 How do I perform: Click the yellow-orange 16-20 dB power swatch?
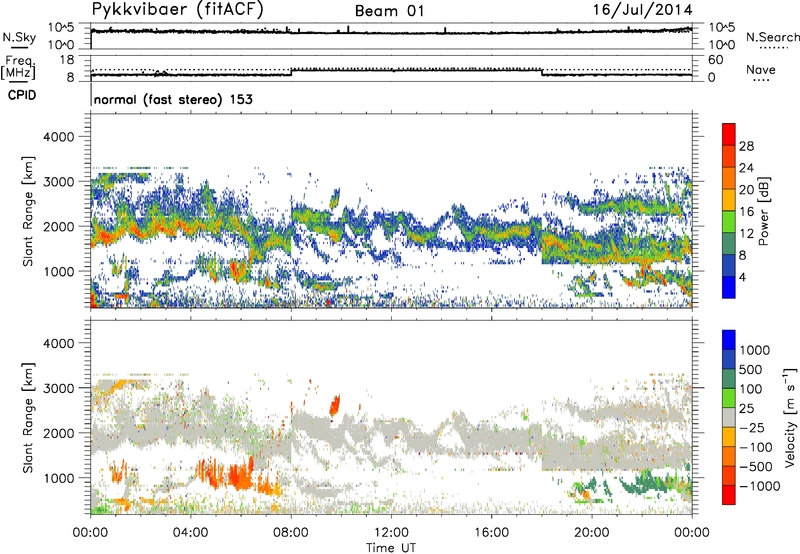[x=729, y=199]
